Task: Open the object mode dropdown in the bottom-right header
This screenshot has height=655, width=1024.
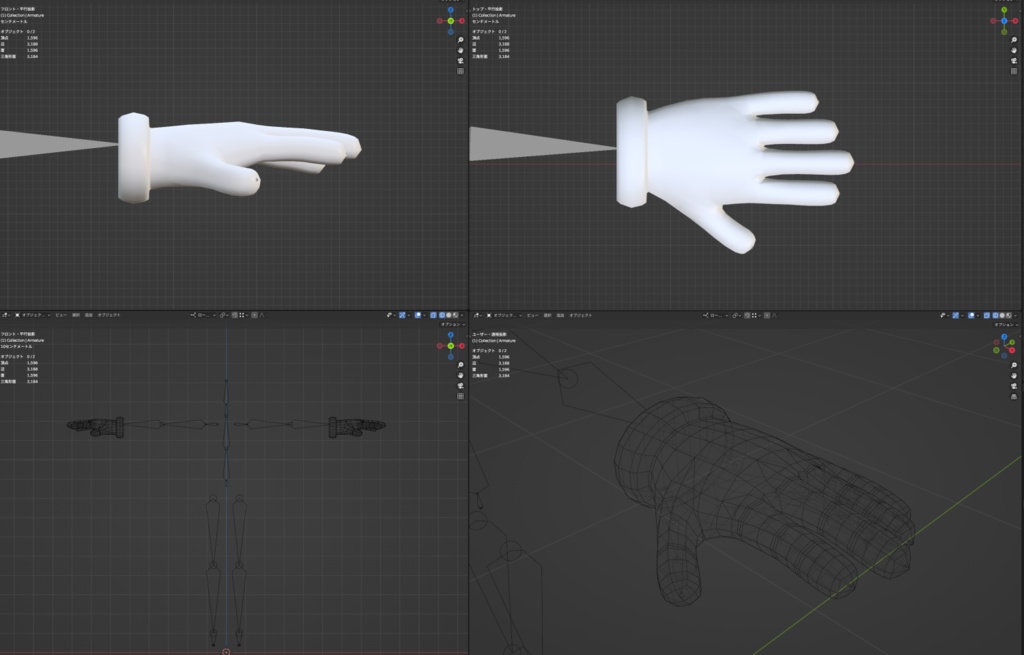Action: tap(504, 315)
